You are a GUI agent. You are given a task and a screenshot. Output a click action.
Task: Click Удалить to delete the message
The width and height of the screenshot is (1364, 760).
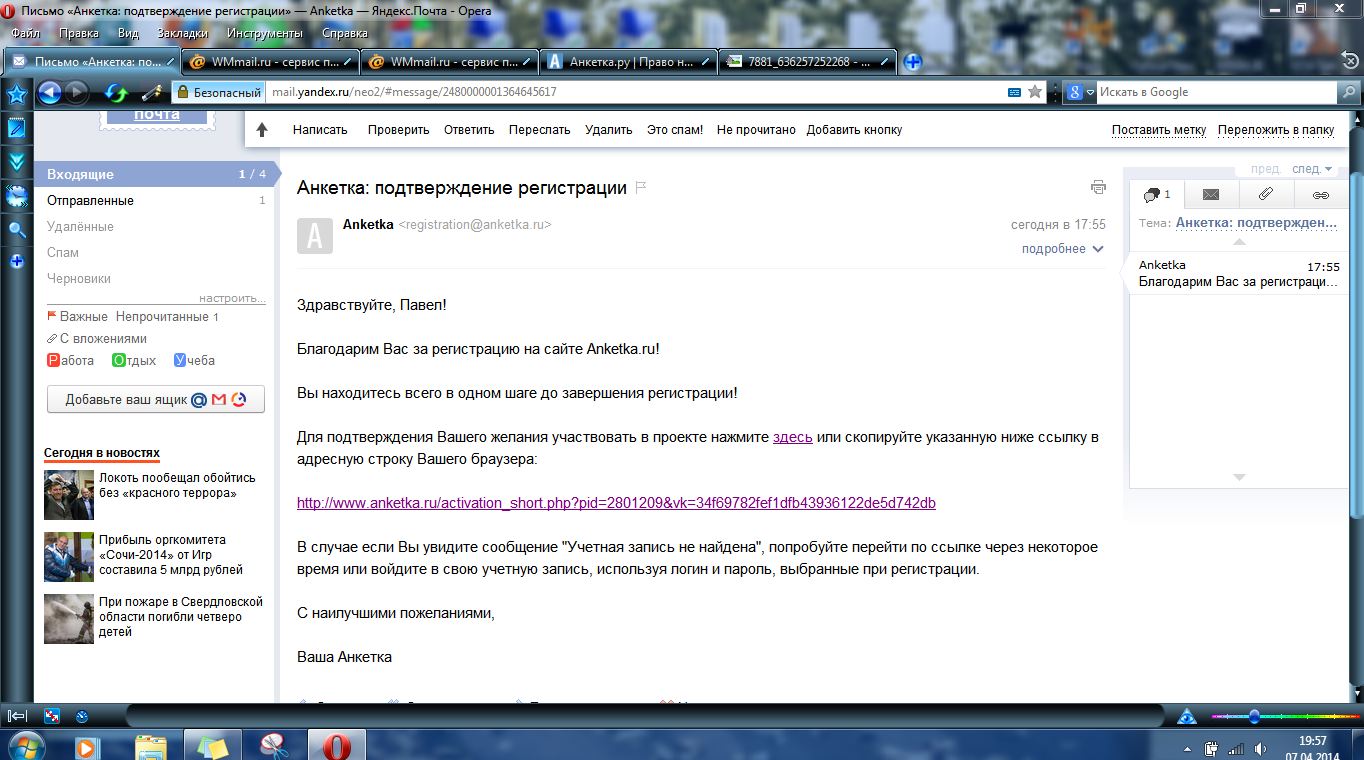(609, 130)
